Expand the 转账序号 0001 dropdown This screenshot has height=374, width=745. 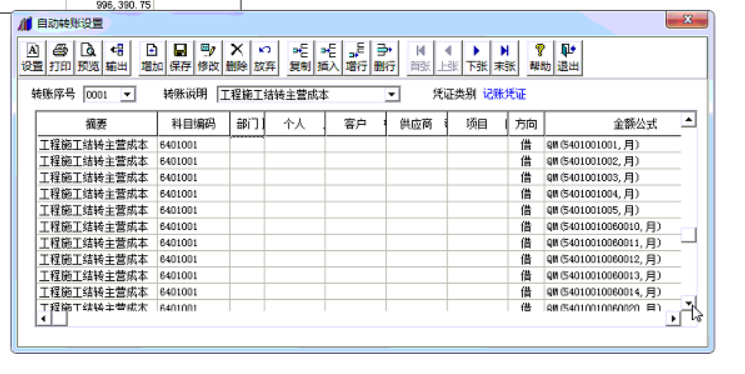coord(127,95)
